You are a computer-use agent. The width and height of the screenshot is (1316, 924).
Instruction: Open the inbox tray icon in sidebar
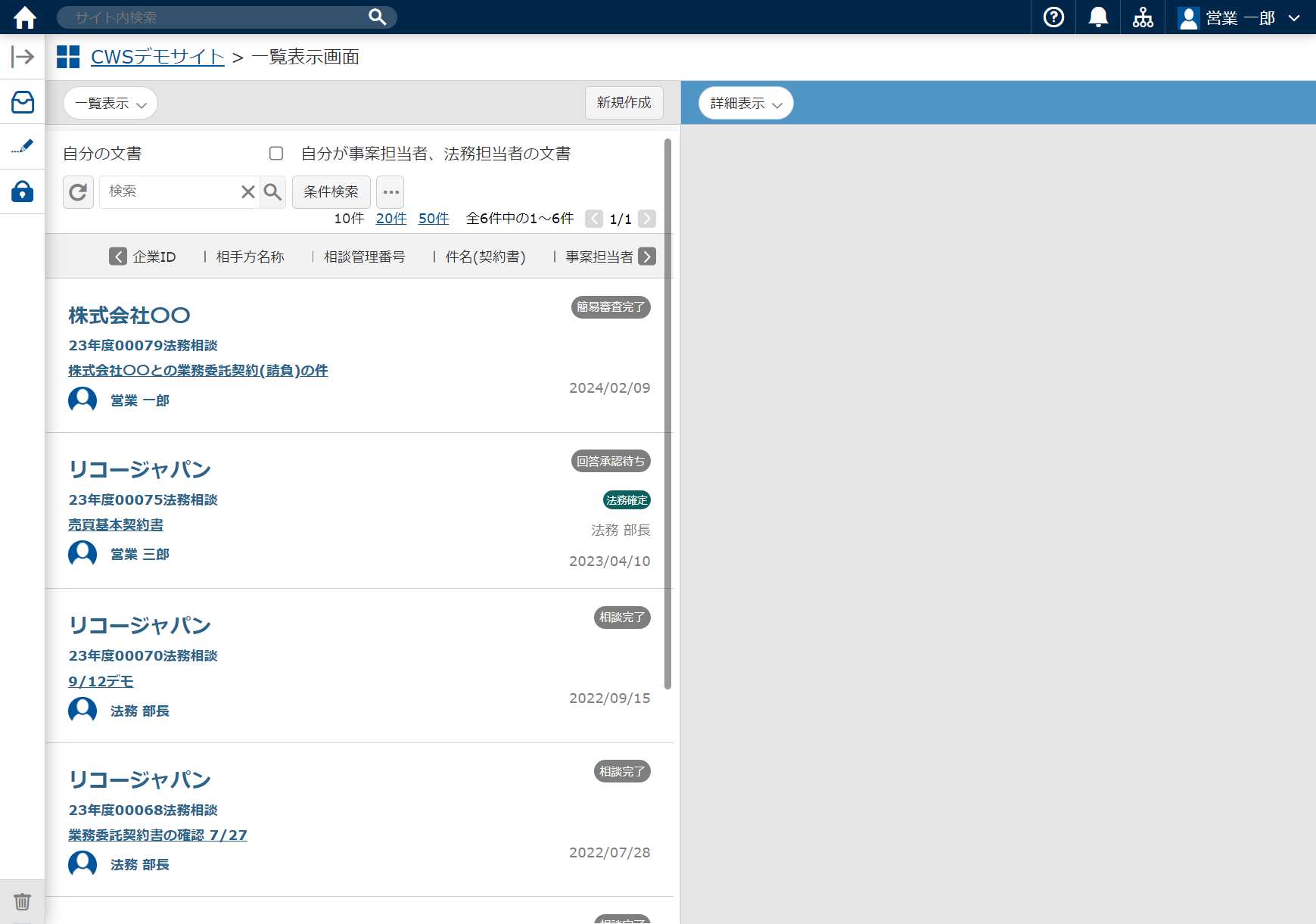pos(23,102)
